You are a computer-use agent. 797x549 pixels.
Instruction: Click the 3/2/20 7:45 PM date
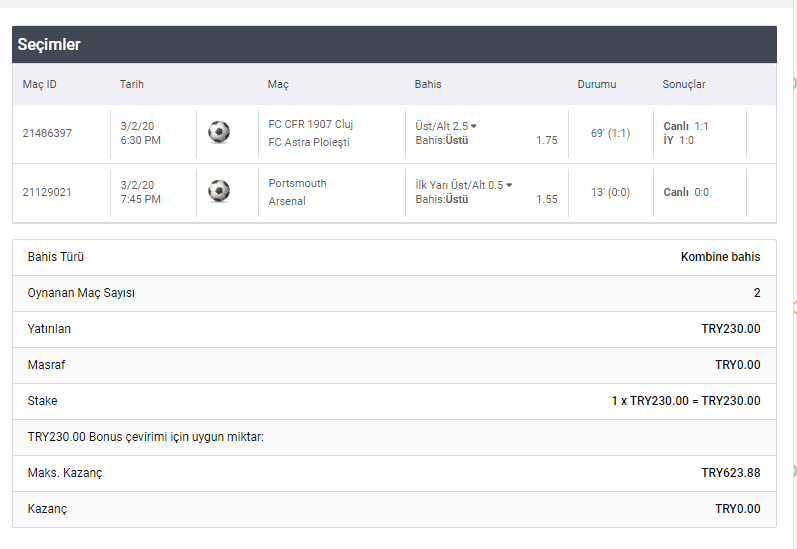(x=140, y=192)
